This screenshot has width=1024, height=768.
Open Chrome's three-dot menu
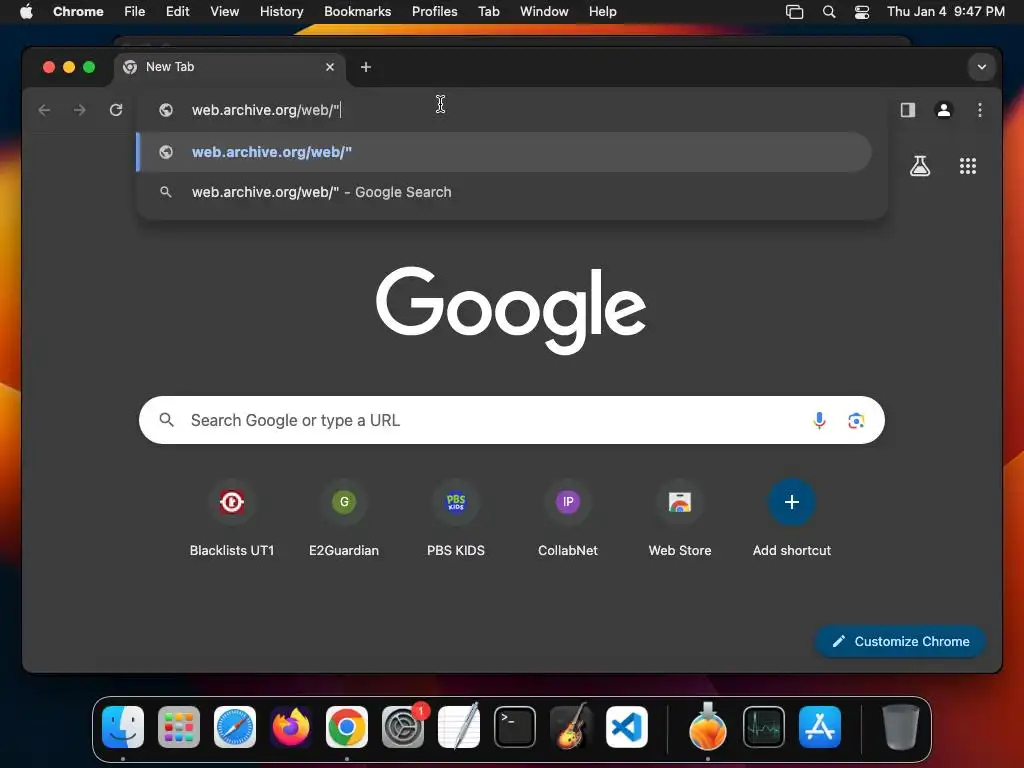[980, 110]
